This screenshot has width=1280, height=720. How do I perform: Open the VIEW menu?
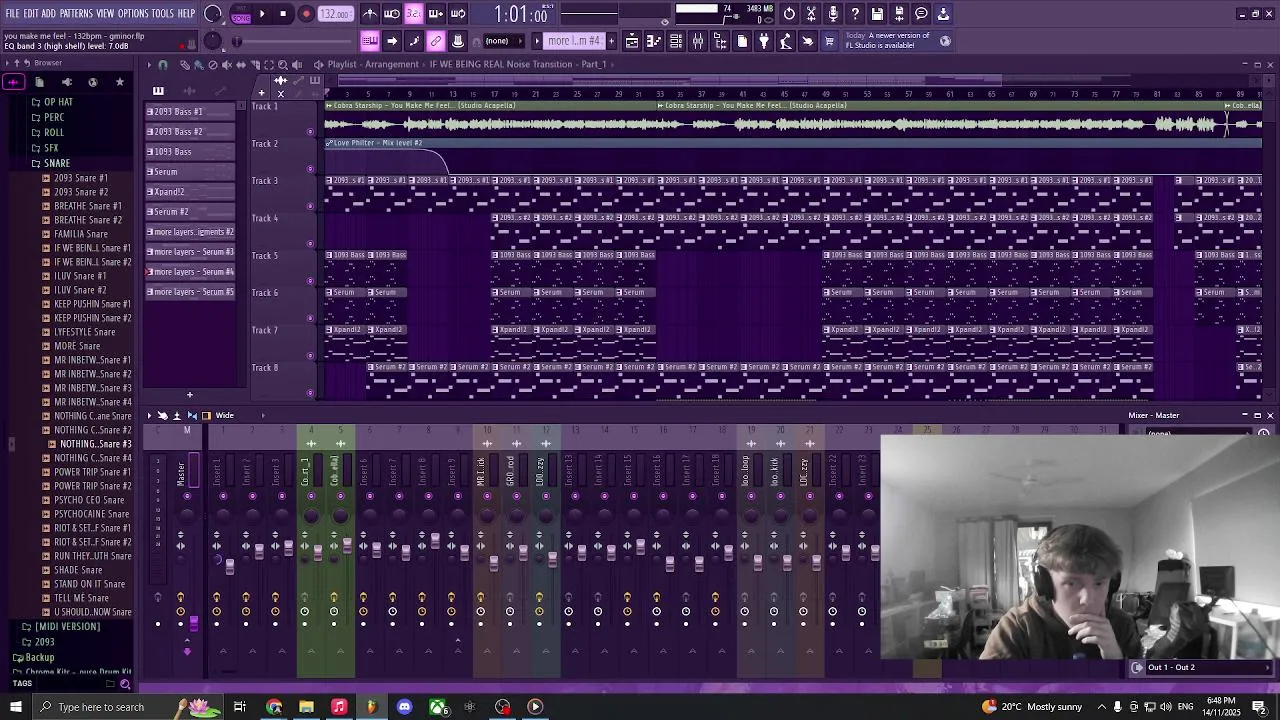click(x=105, y=14)
